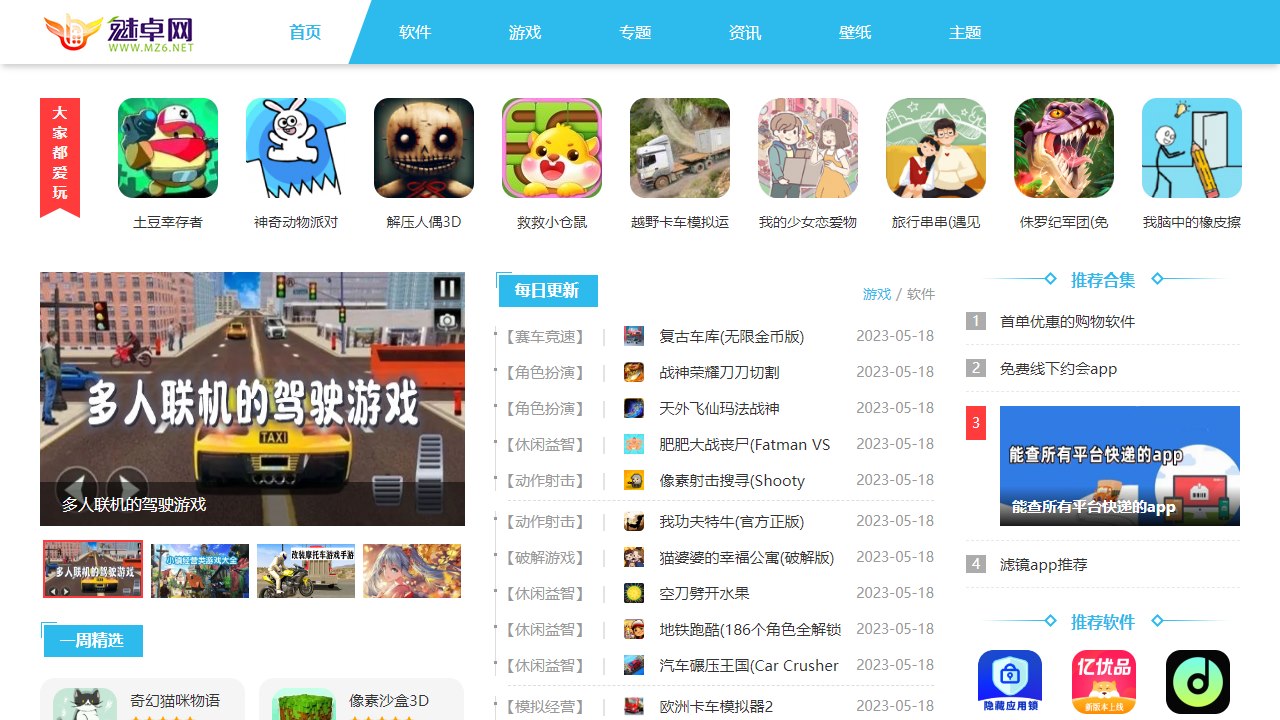The image size is (1280, 720).
Task: Select the motorcycle game slide thumbnail
Action: [x=306, y=571]
